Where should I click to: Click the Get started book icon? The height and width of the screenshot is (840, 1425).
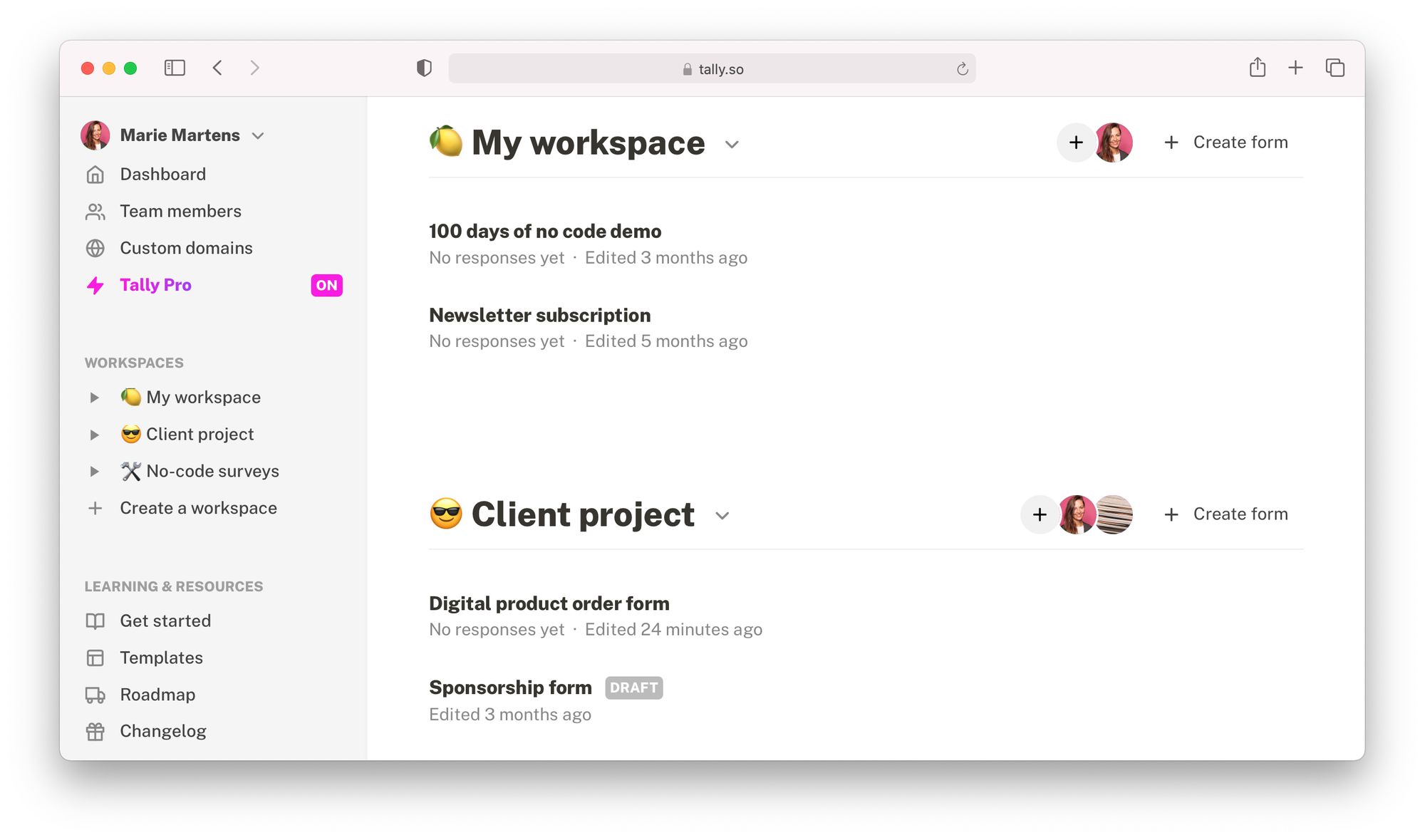(x=95, y=621)
